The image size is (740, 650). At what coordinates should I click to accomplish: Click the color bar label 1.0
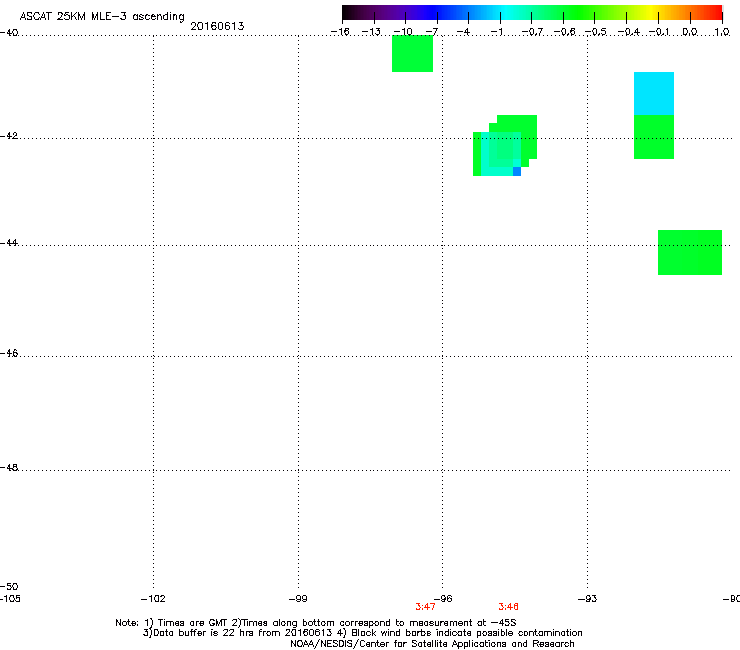[722, 32]
